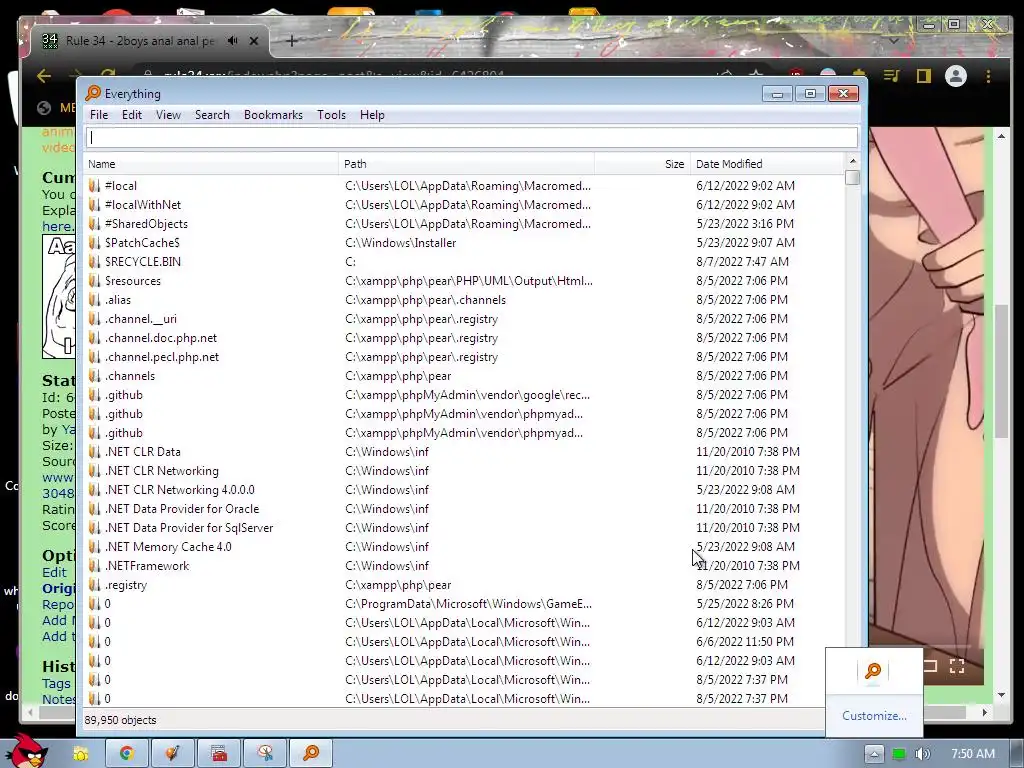
Task: Click the Everything result list scroll-up arrow
Action: pos(852,161)
